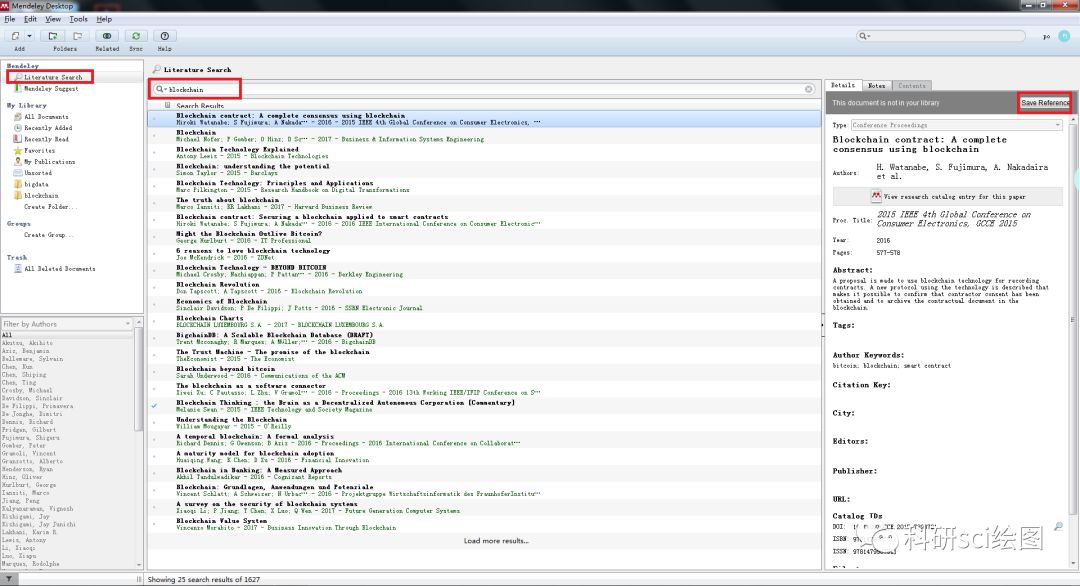Open the literature search magnifier dropdown

pyautogui.click(x=160, y=89)
